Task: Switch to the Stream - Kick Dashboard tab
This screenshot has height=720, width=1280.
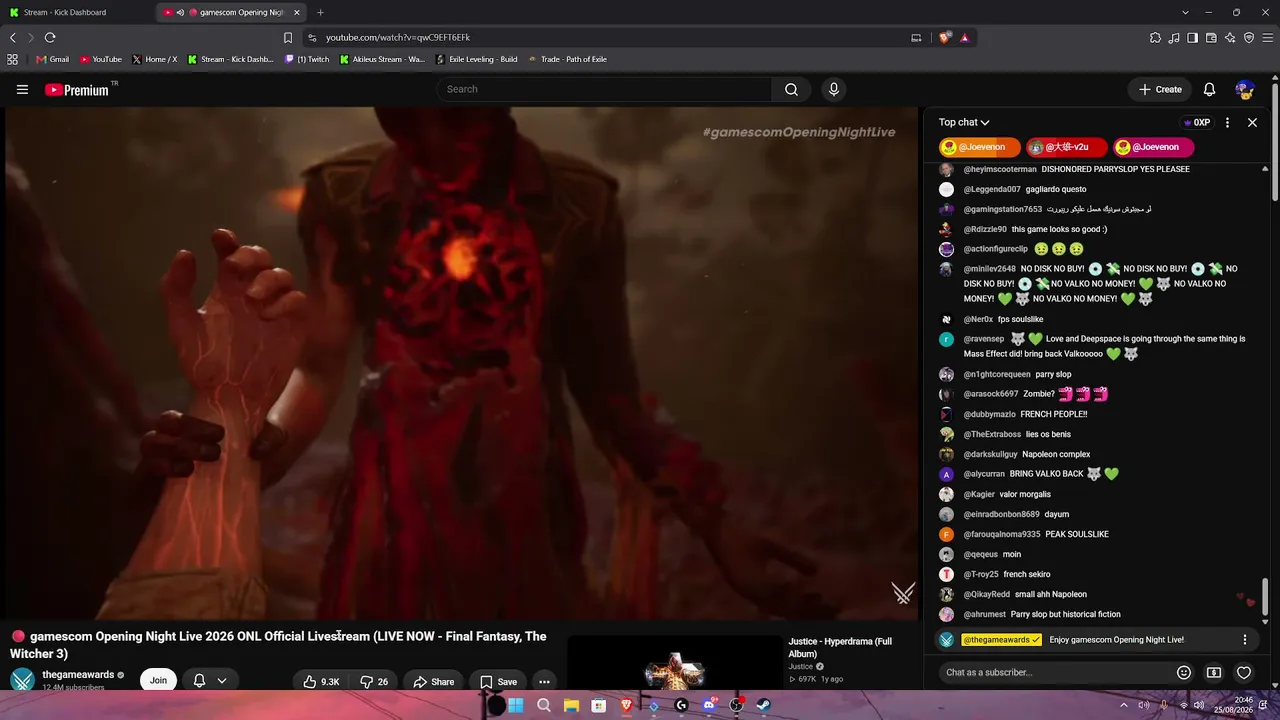Action: tap(78, 12)
